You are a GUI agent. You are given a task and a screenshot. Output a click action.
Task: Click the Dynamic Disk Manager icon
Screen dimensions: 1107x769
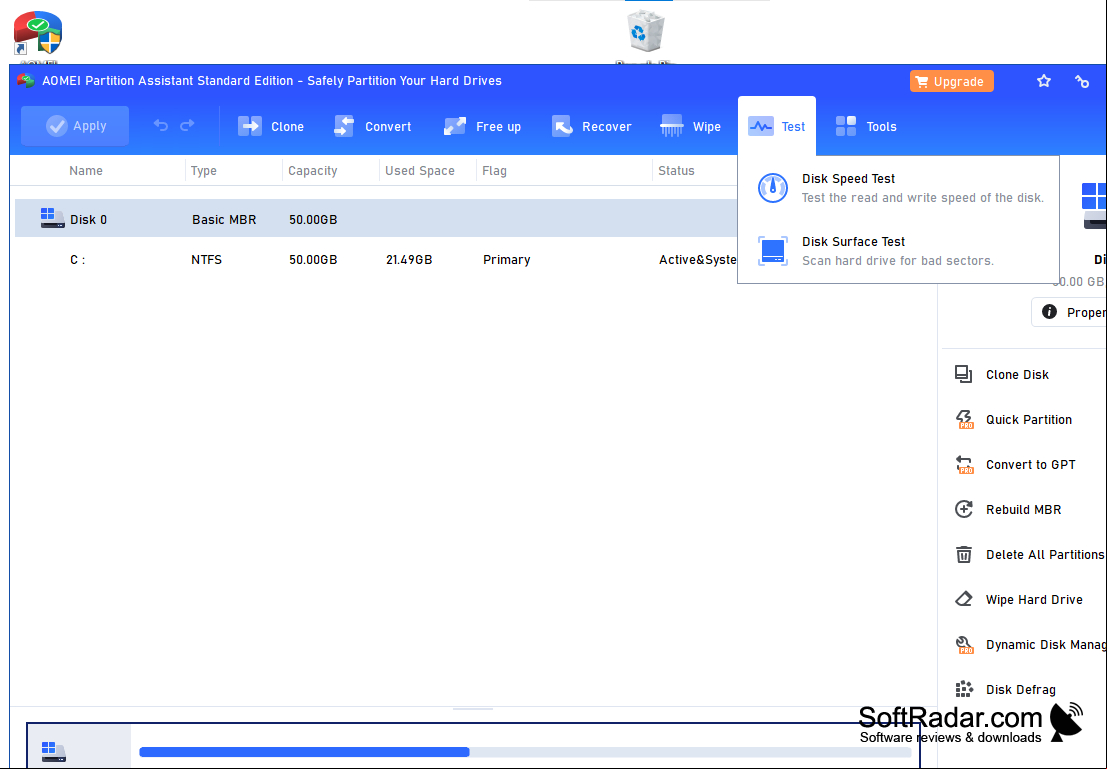tap(964, 645)
